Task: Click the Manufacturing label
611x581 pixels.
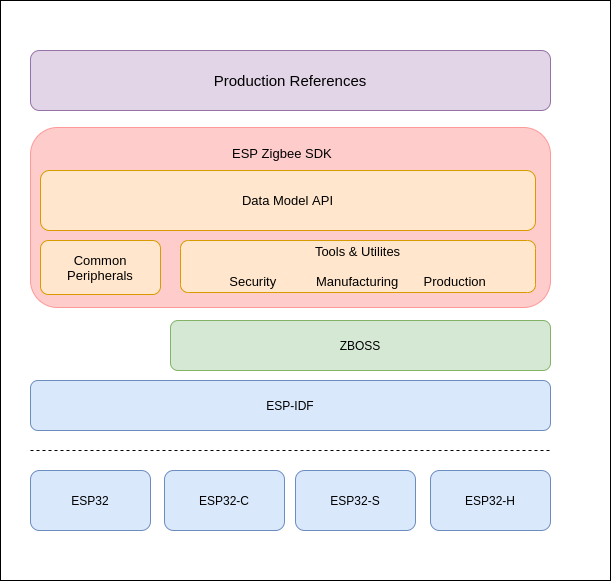Action: [357, 282]
